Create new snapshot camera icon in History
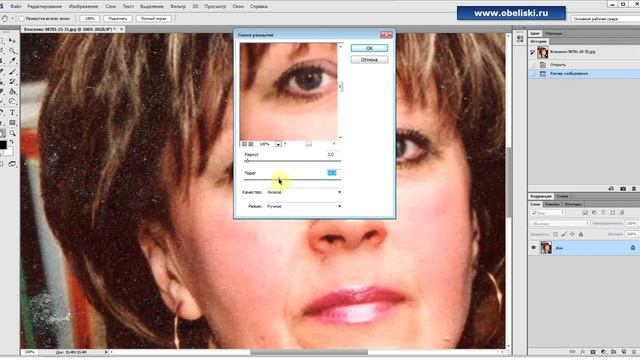The image size is (640, 360). coord(623,189)
